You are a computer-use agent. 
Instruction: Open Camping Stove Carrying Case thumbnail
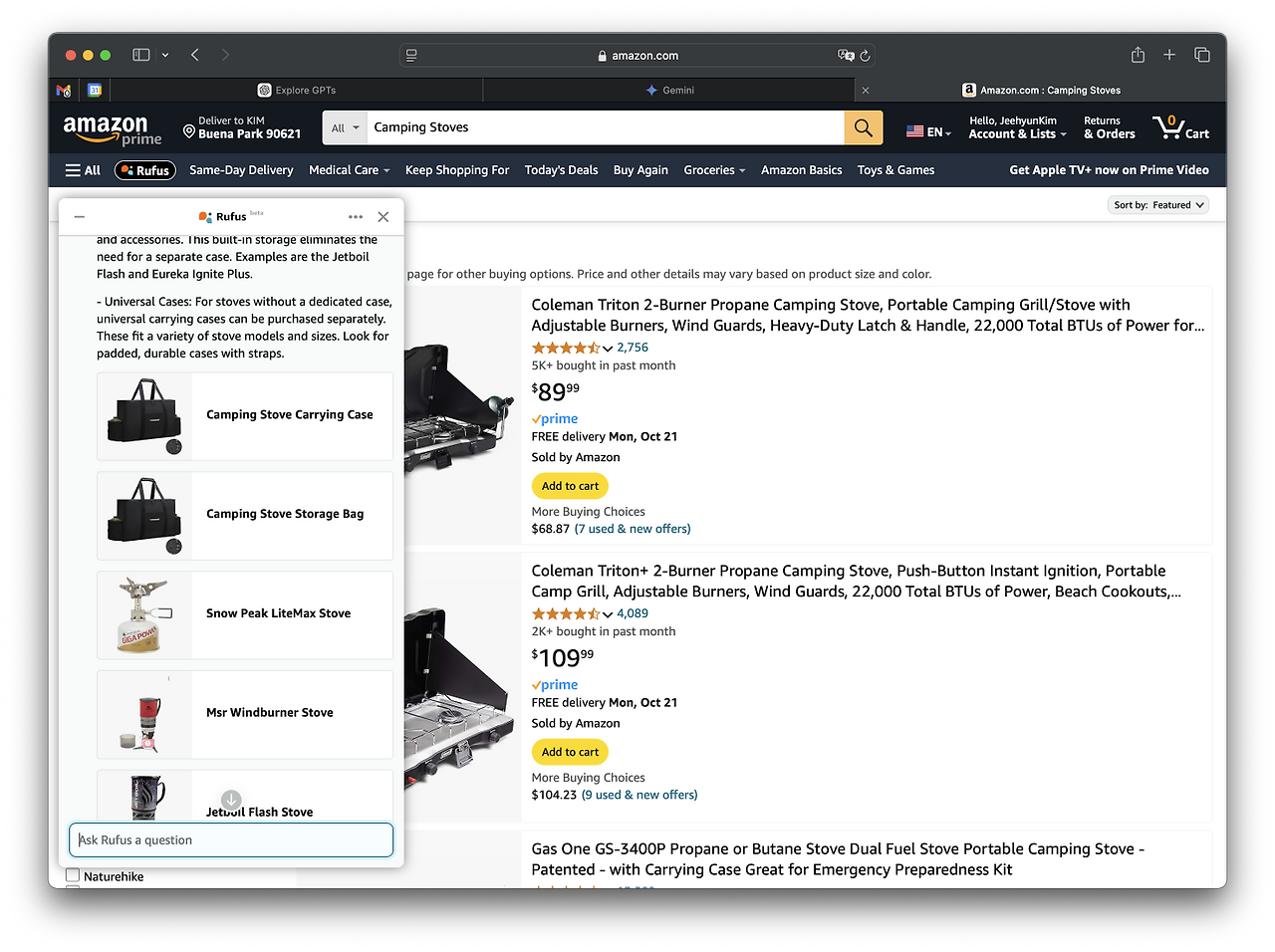point(145,416)
